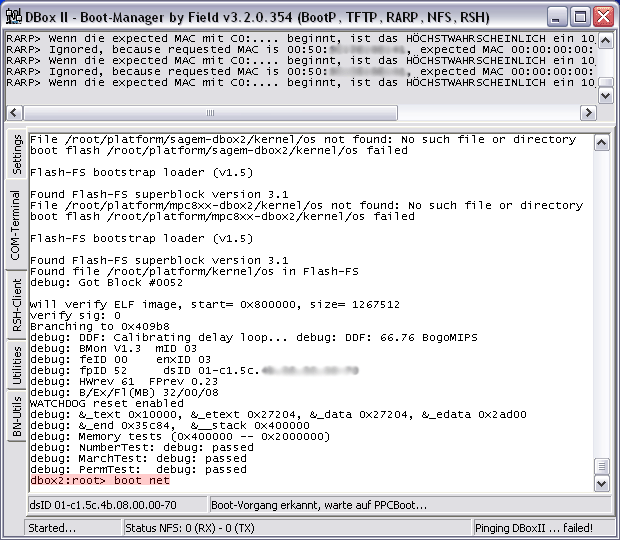Click 'debug: Memory tests (0x400000 -- 0x2000000)' line
Viewport: 620px width, 540px height.
pos(180,436)
